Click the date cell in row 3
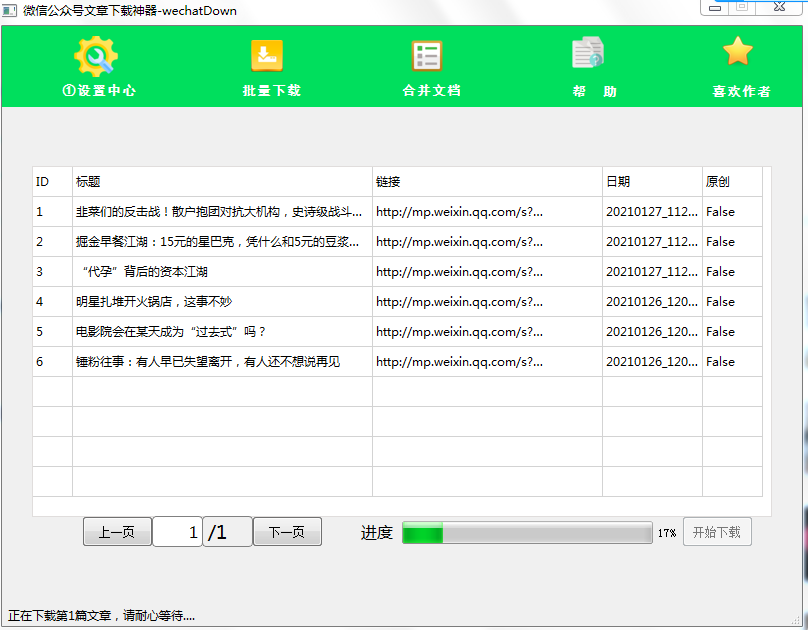The image size is (808, 630). 652,271
